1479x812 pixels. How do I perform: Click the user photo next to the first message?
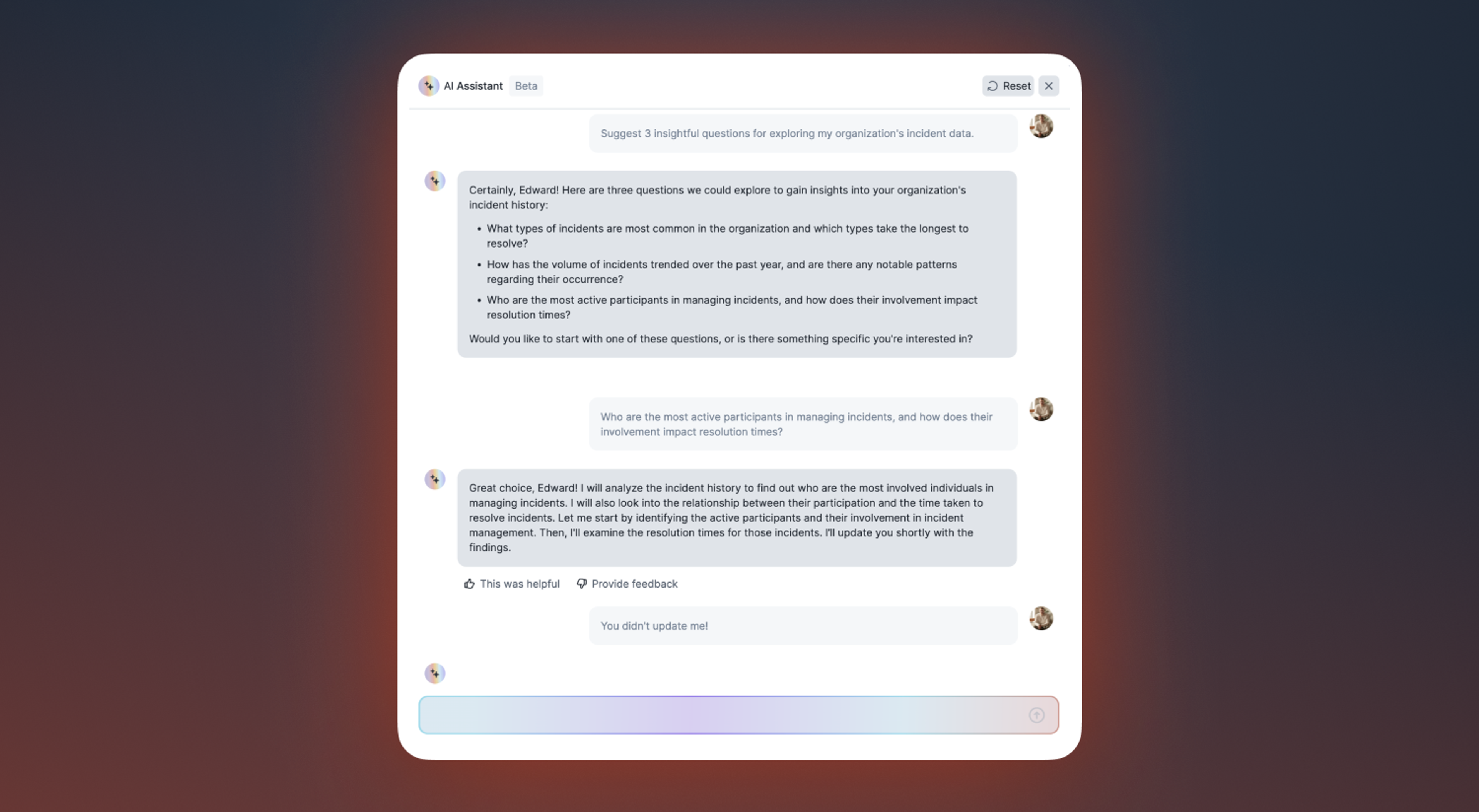pyautogui.click(x=1041, y=126)
